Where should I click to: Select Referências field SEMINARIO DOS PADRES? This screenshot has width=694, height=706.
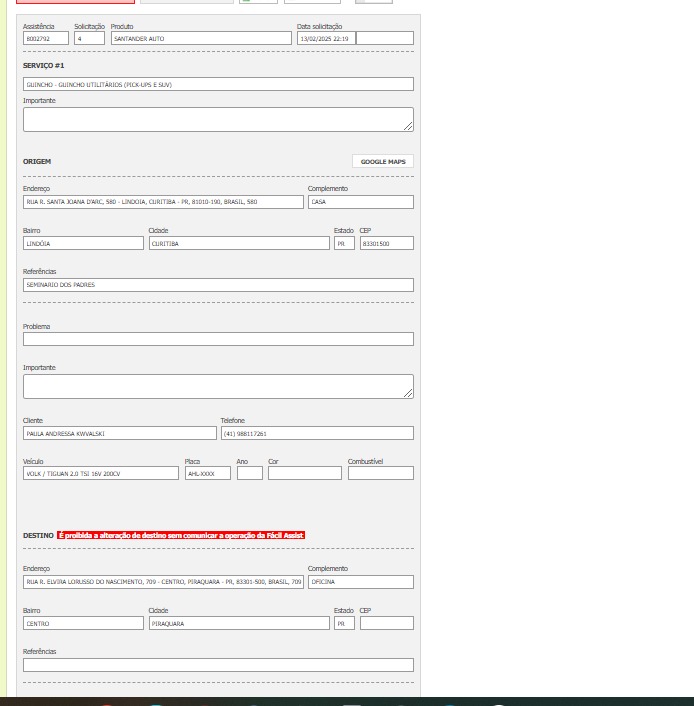pos(218,285)
